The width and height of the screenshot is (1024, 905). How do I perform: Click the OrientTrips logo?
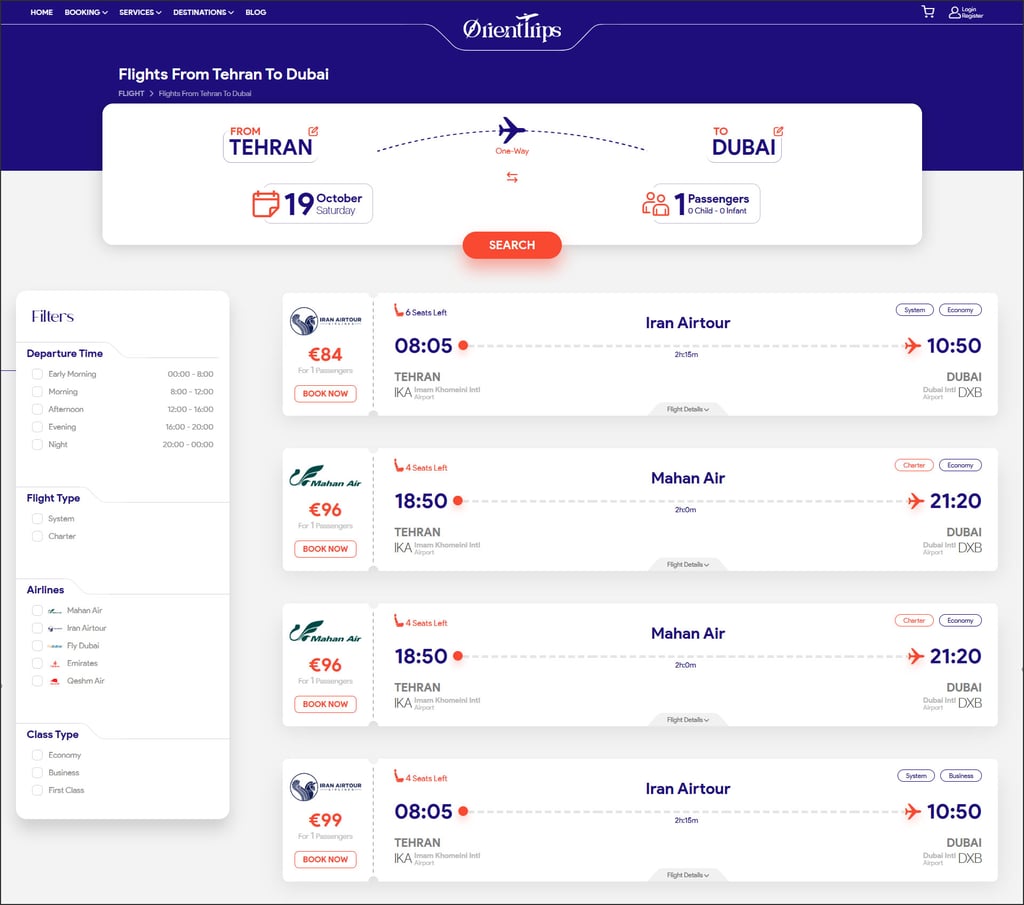(x=512, y=31)
